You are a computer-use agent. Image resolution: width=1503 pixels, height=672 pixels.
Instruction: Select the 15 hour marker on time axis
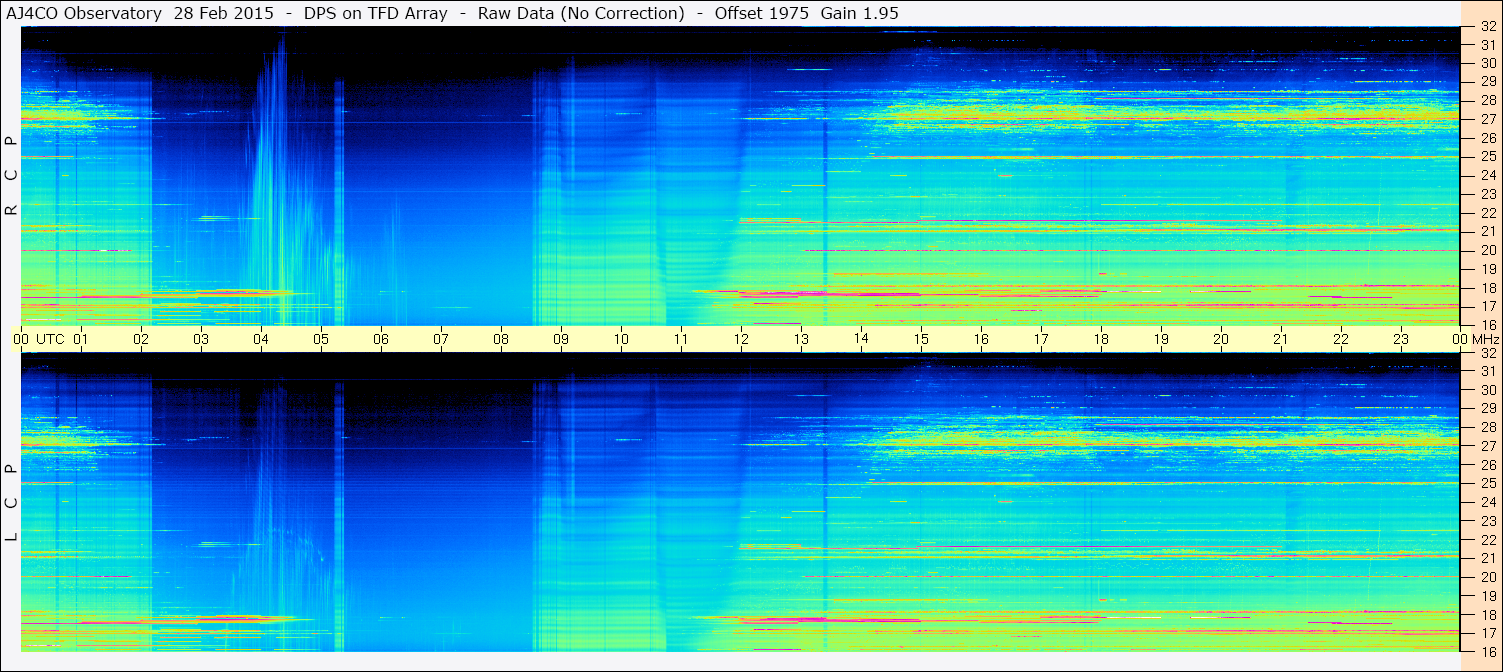(921, 339)
